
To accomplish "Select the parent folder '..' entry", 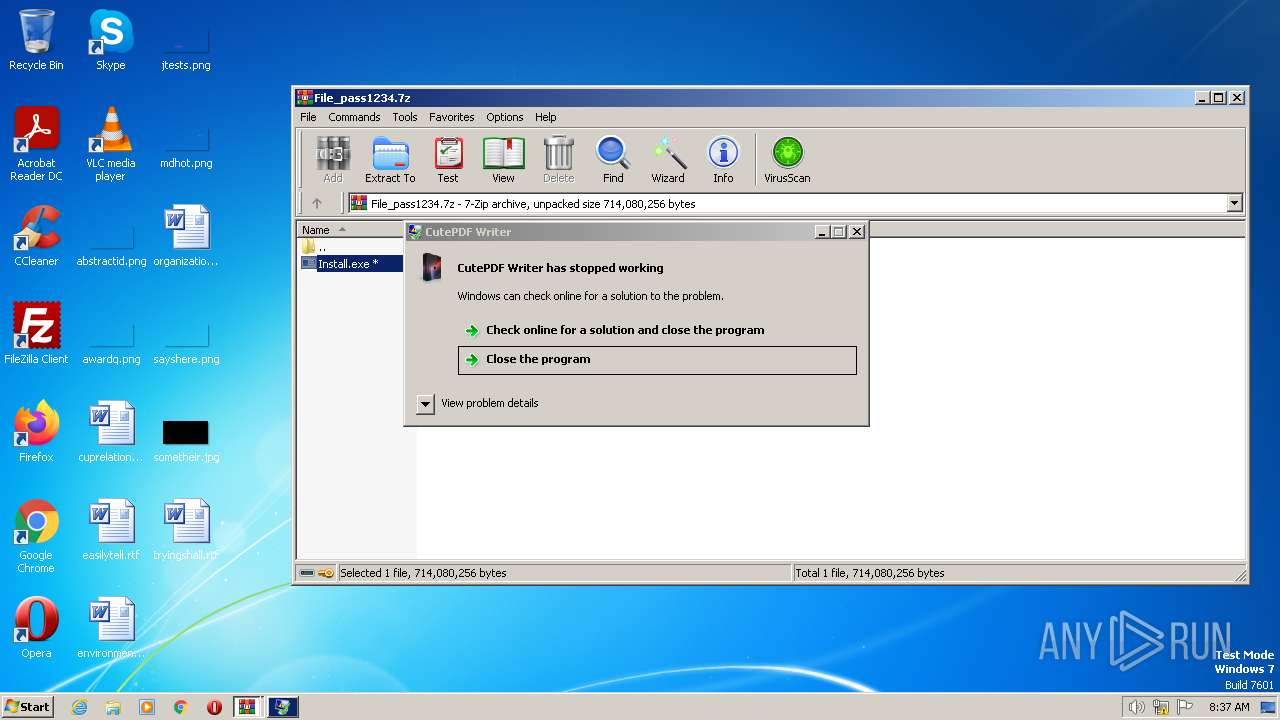I will pyautogui.click(x=315, y=246).
